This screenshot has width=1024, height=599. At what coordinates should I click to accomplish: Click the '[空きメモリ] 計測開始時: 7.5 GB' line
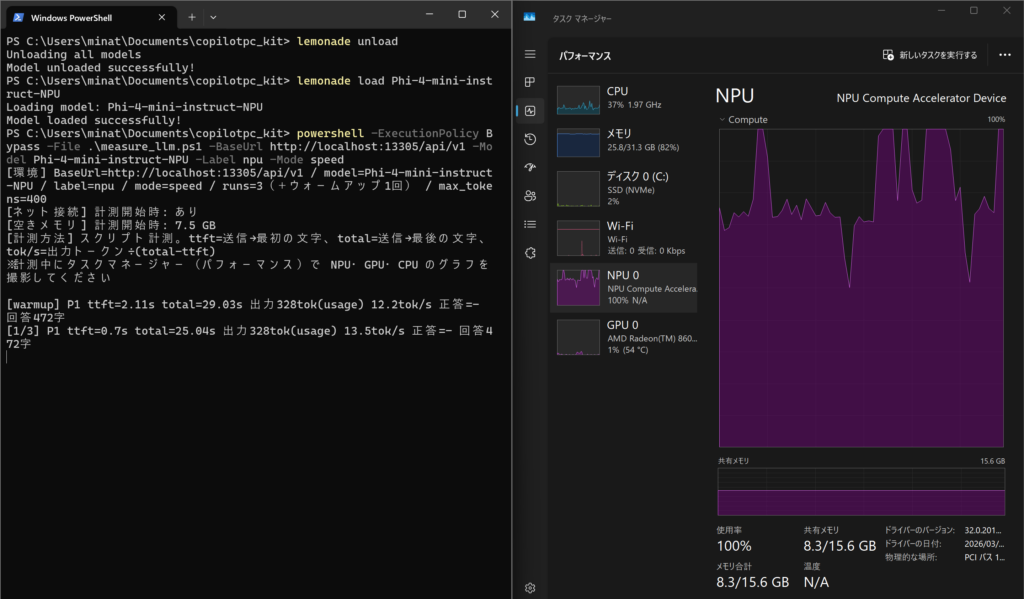(x=110, y=225)
